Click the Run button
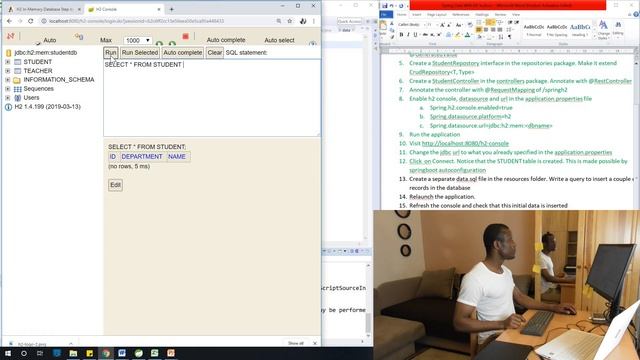 [111, 53]
